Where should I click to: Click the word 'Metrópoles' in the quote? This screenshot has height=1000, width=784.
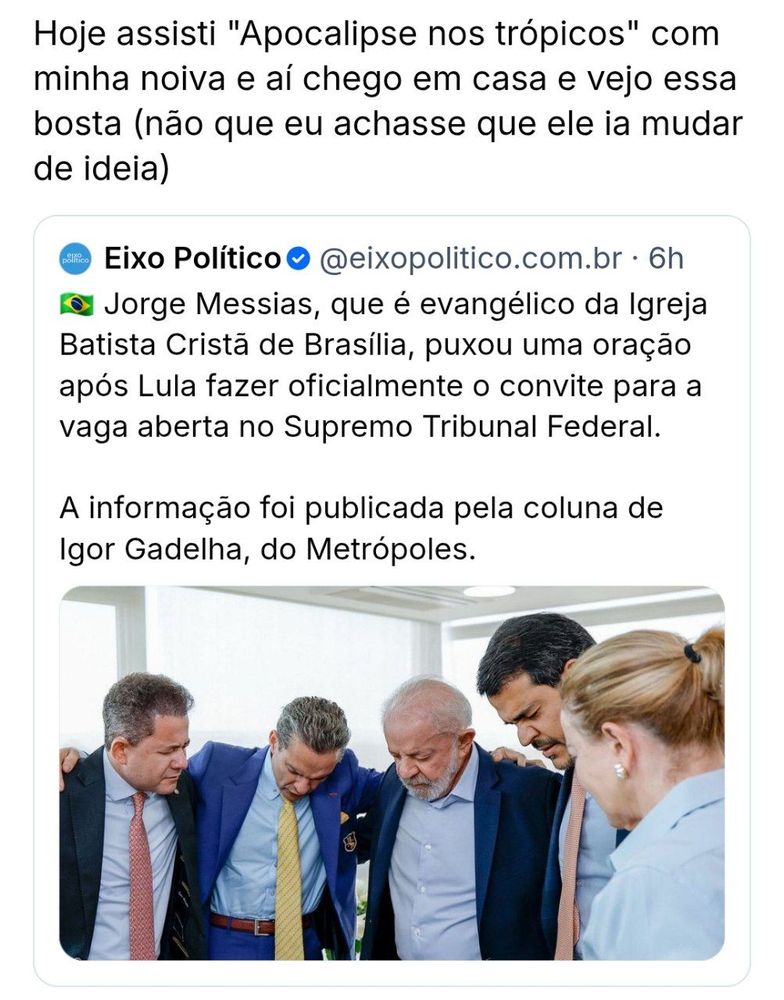tap(391, 549)
